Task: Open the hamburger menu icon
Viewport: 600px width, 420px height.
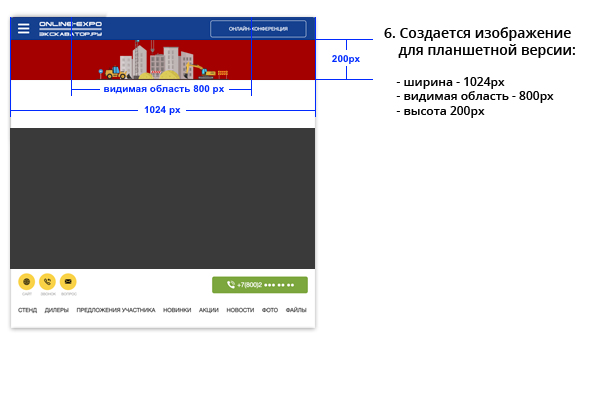Action: tap(23, 28)
